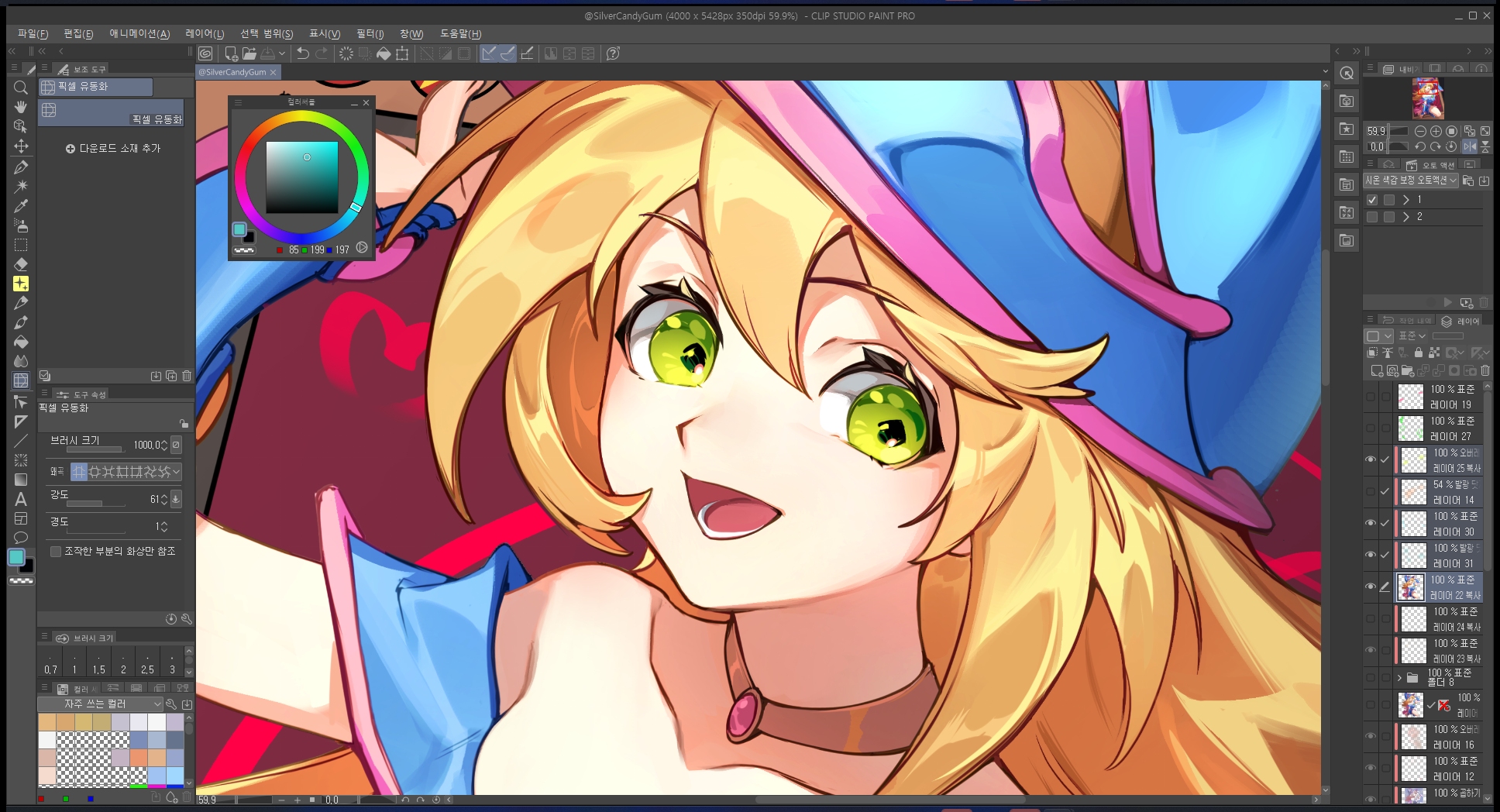Screen dimensions: 1500x812
Task: Pick the Hand (move view) tool
Action: click(21, 107)
